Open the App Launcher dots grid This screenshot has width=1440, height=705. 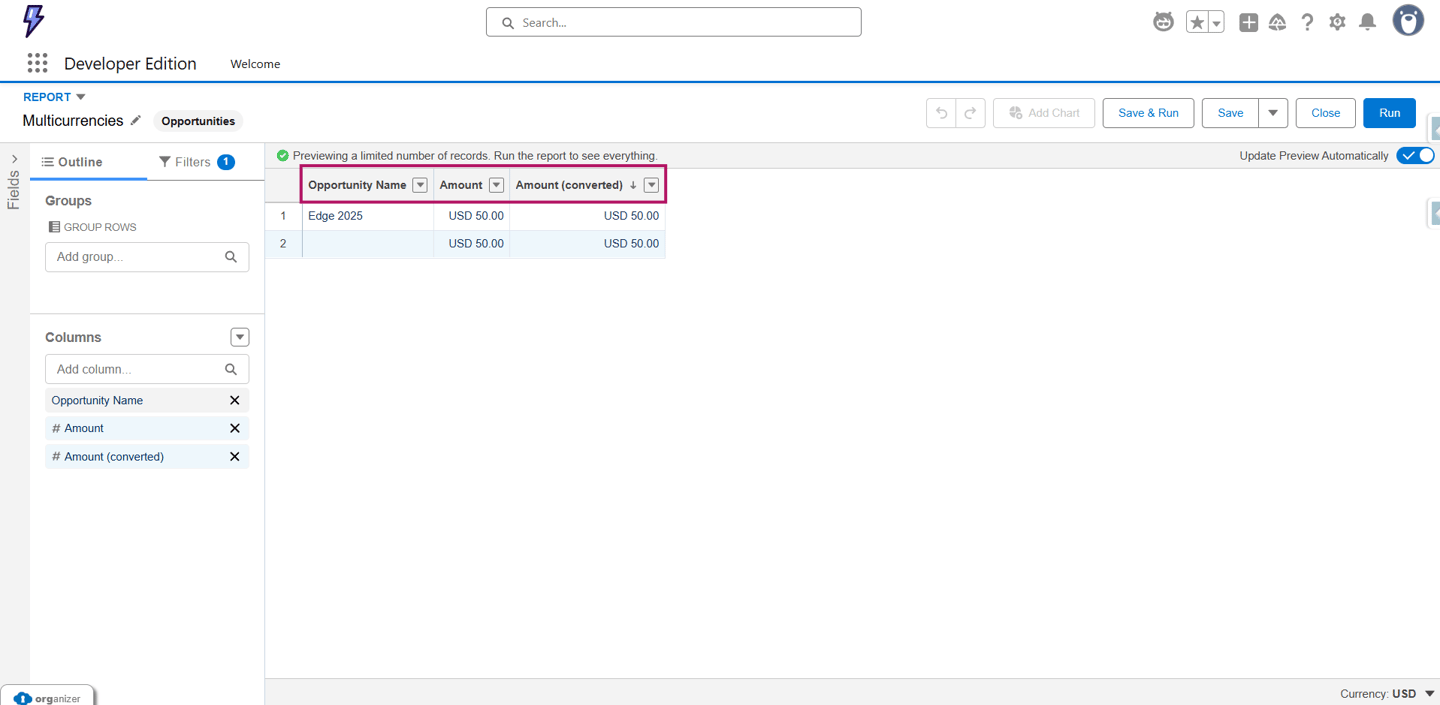coord(37,63)
